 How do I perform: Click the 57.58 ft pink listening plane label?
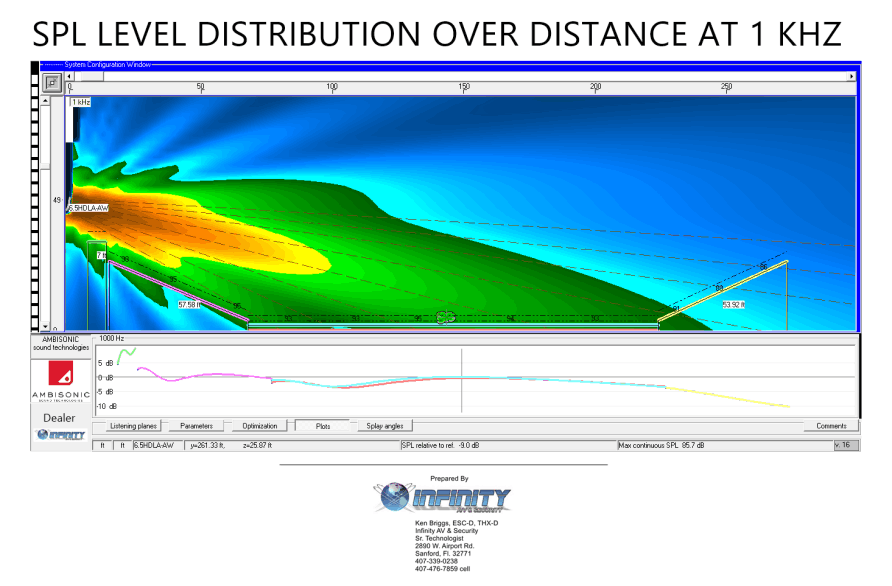189,304
